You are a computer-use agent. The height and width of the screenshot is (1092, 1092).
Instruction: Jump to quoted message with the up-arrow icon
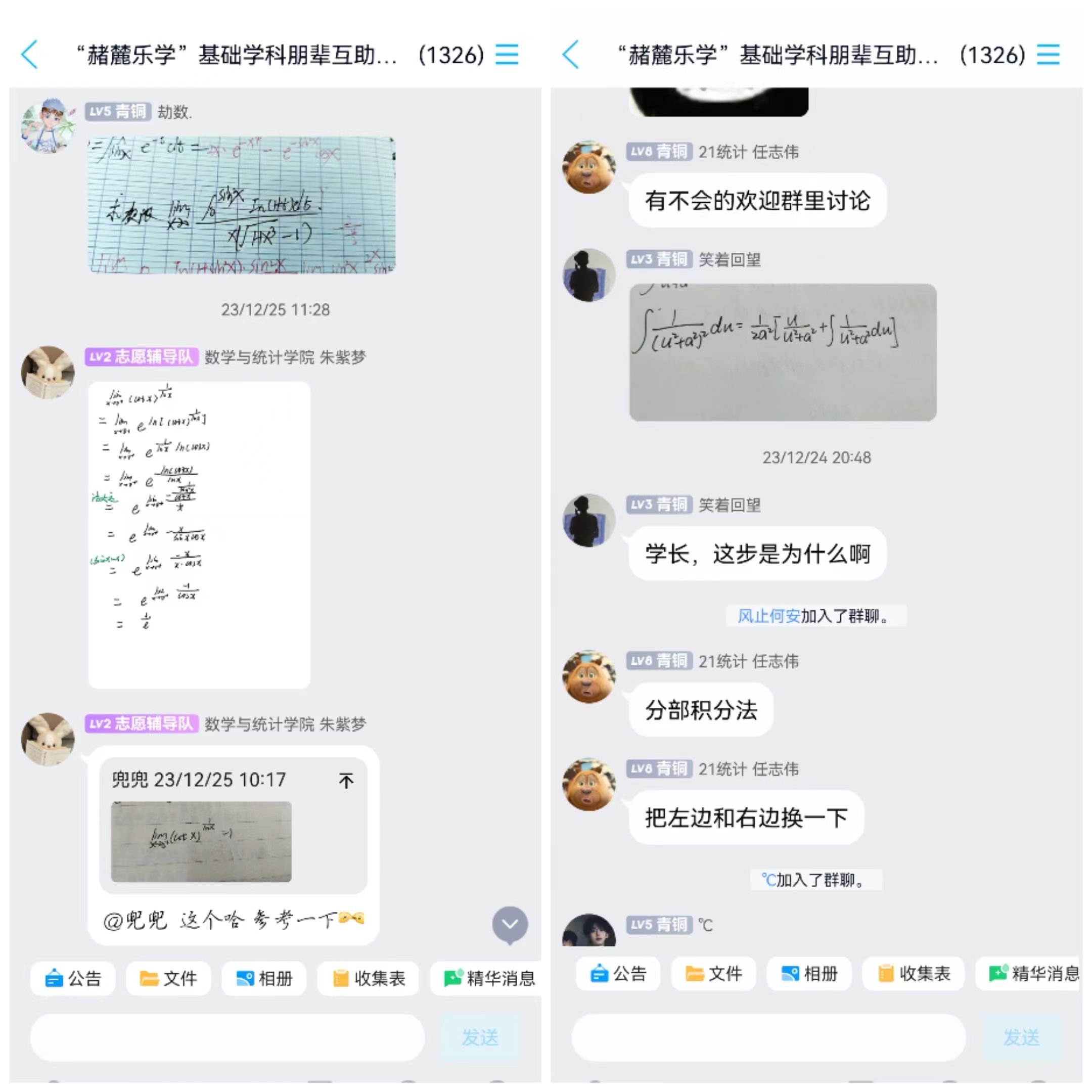click(x=346, y=781)
